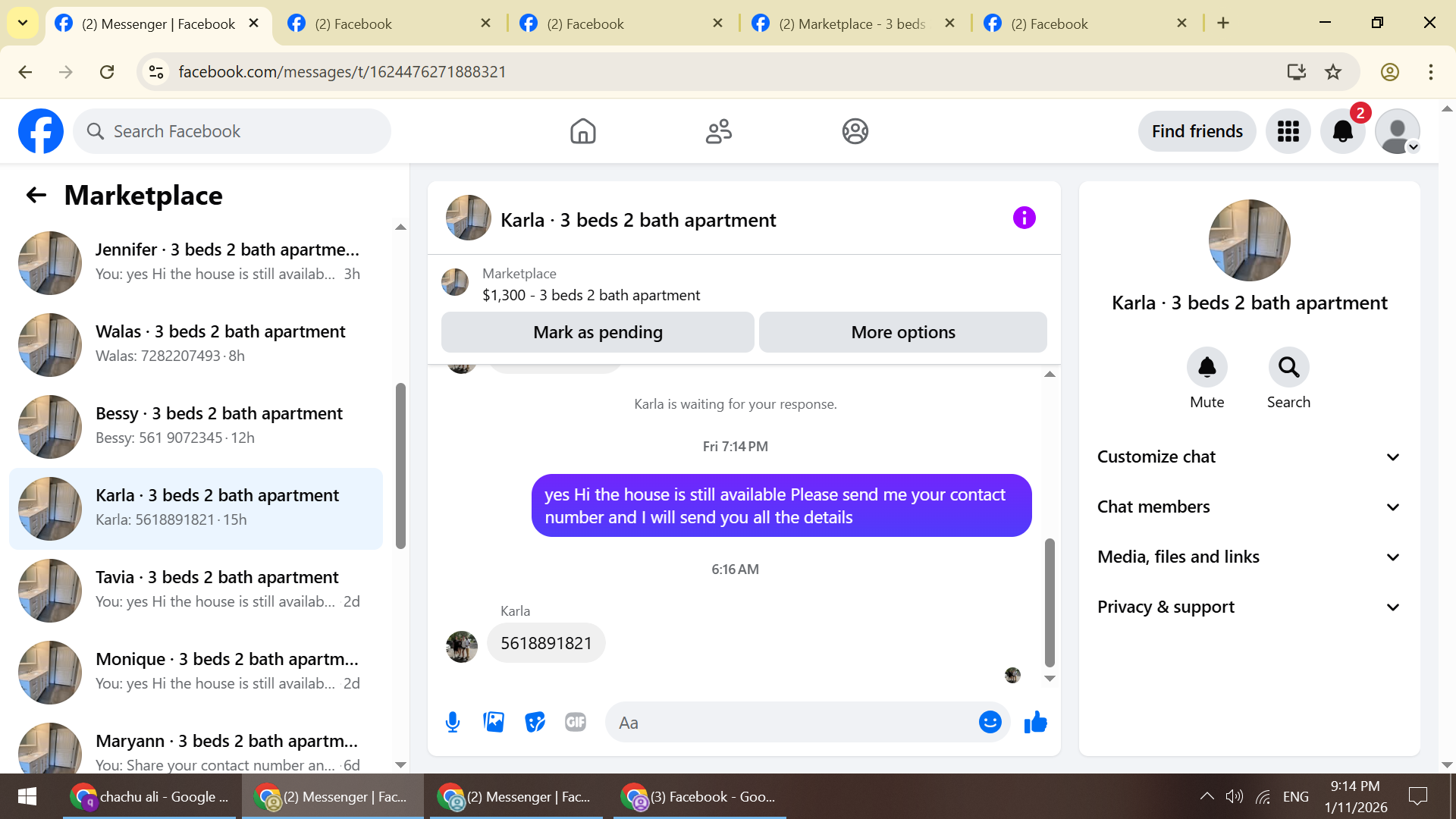This screenshot has height=819, width=1456.
Task: Open Windows volume control
Action: point(1235,797)
